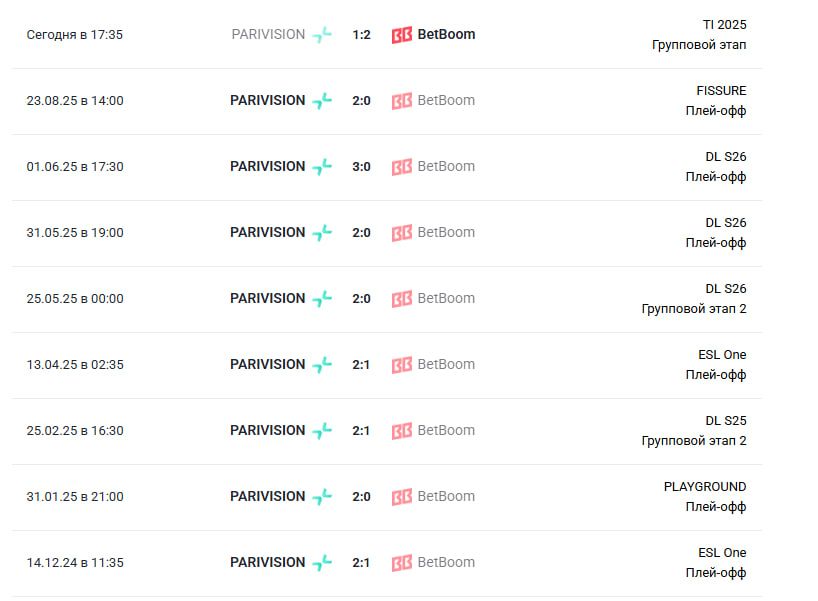The height and width of the screenshot is (601, 818).
Task: Click PARIVISION logo in 25.02.25 match row
Action: point(322,431)
